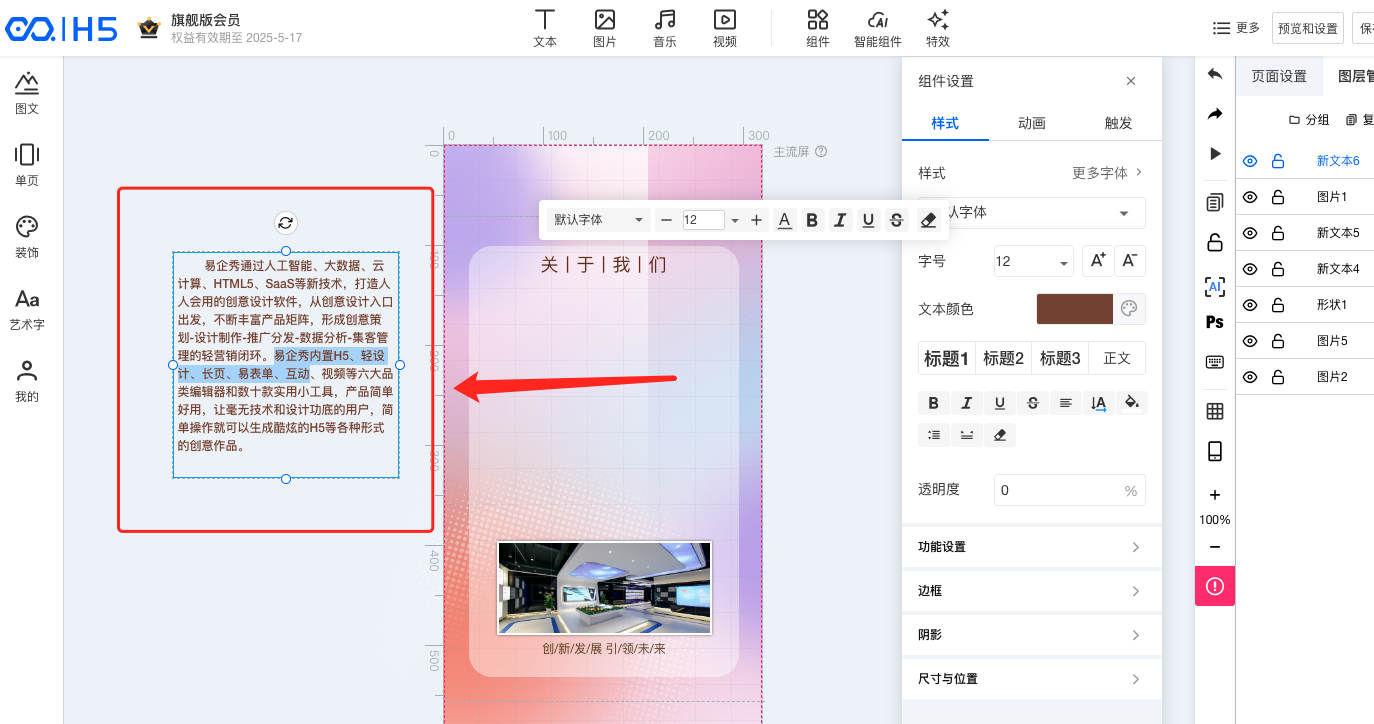The height and width of the screenshot is (724, 1374).
Task: Open the 更多字体 link
Action: [1107, 173]
